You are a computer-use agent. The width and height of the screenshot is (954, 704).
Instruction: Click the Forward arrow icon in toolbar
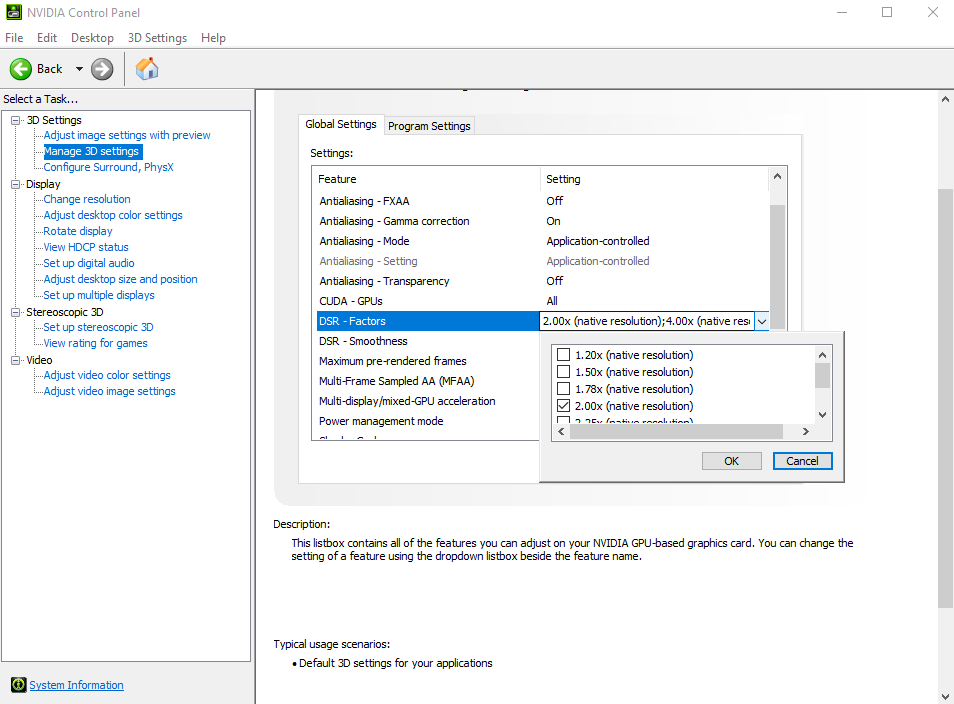(x=102, y=69)
